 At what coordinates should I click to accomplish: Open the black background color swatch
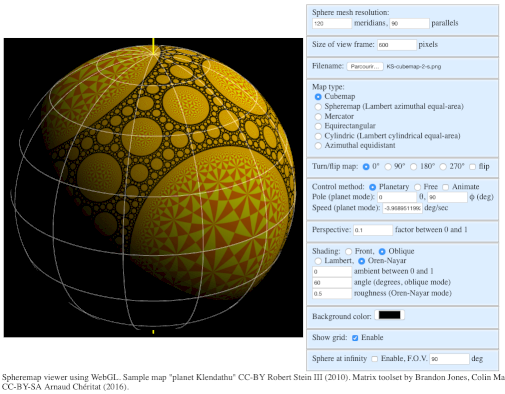point(389,315)
